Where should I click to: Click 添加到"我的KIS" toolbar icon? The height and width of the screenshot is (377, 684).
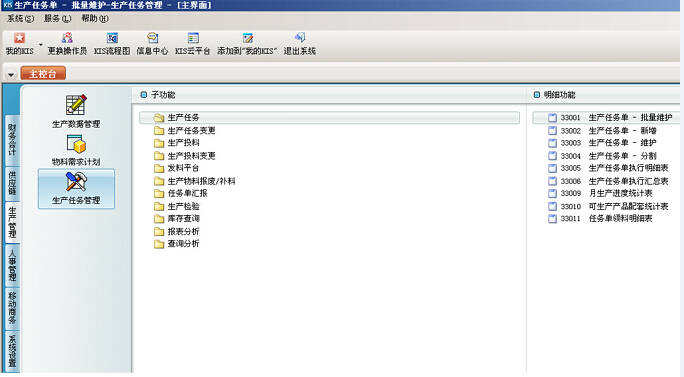coord(247,44)
